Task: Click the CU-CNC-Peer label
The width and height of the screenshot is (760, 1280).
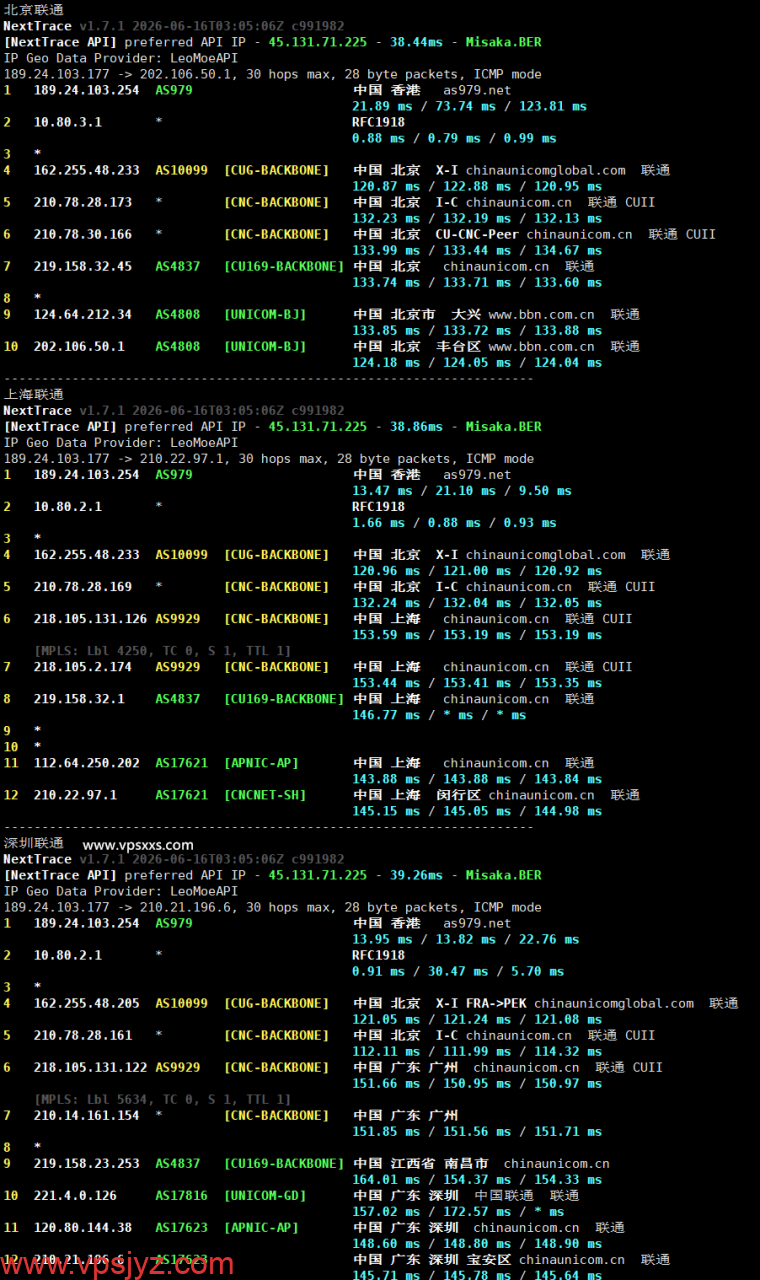Action: pyautogui.click(x=477, y=234)
